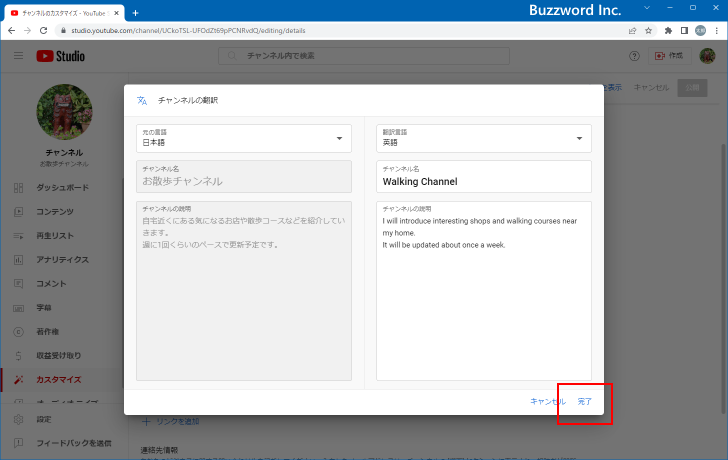Click the copyright circle icon
This screenshot has width=728, height=460.
[19, 332]
